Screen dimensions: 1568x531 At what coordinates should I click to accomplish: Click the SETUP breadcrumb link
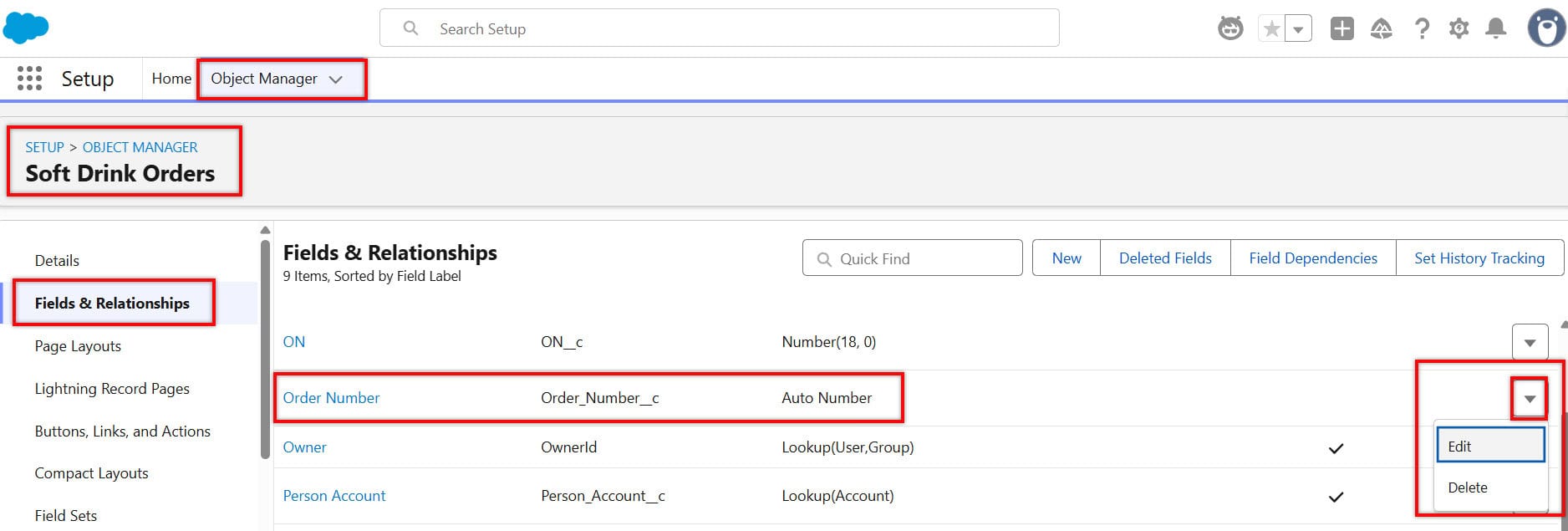[x=44, y=147]
